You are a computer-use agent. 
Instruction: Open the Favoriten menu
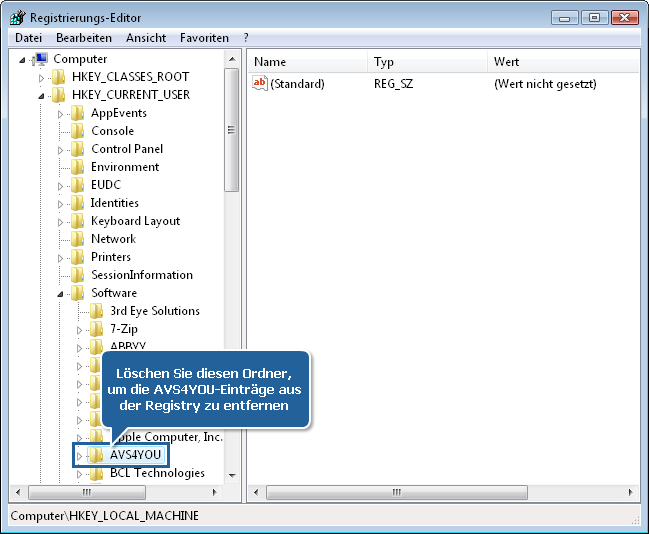[204, 38]
